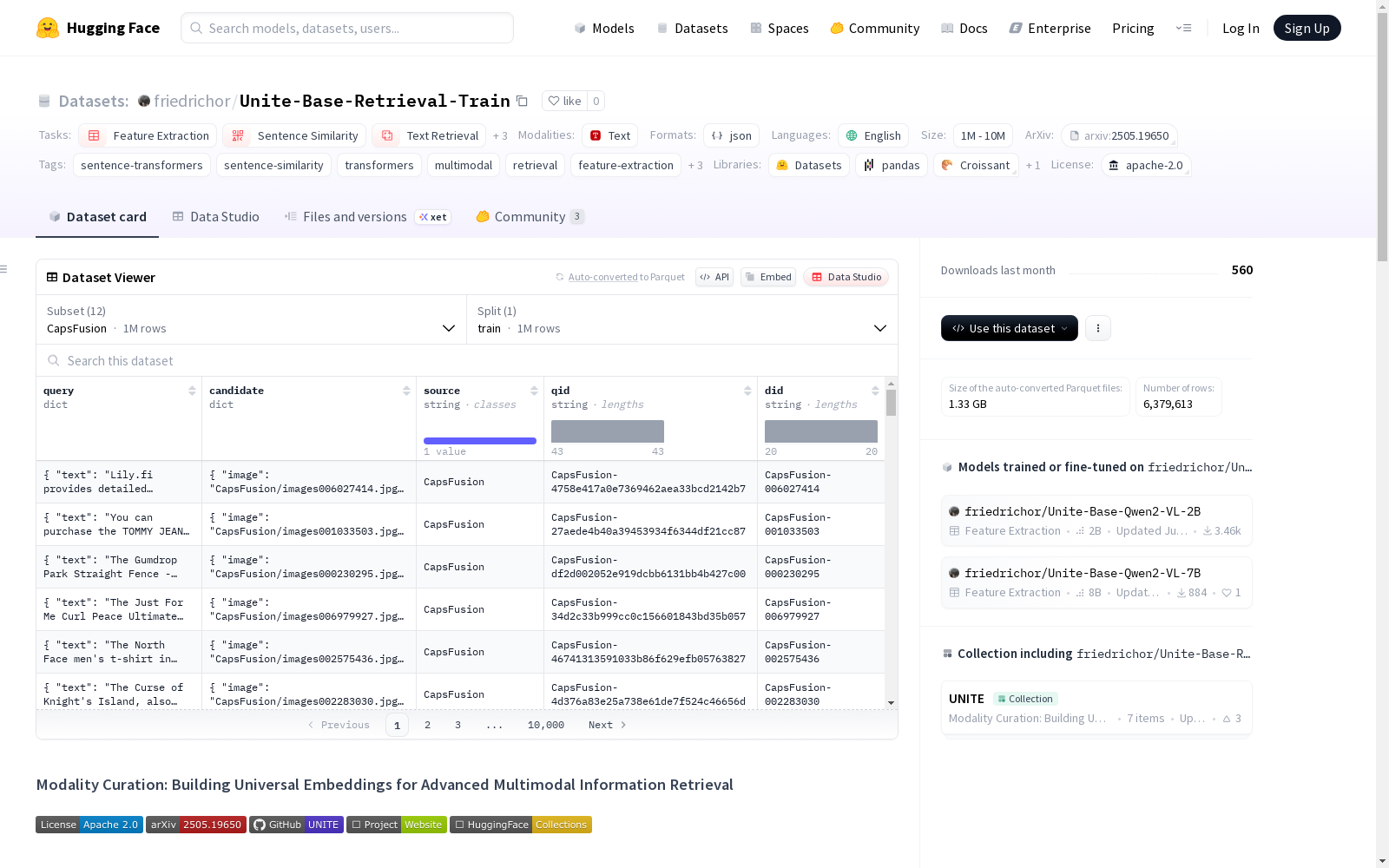Image resolution: width=1389 pixels, height=868 pixels.
Task: Click in the main search box
Action: click(347, 28)
